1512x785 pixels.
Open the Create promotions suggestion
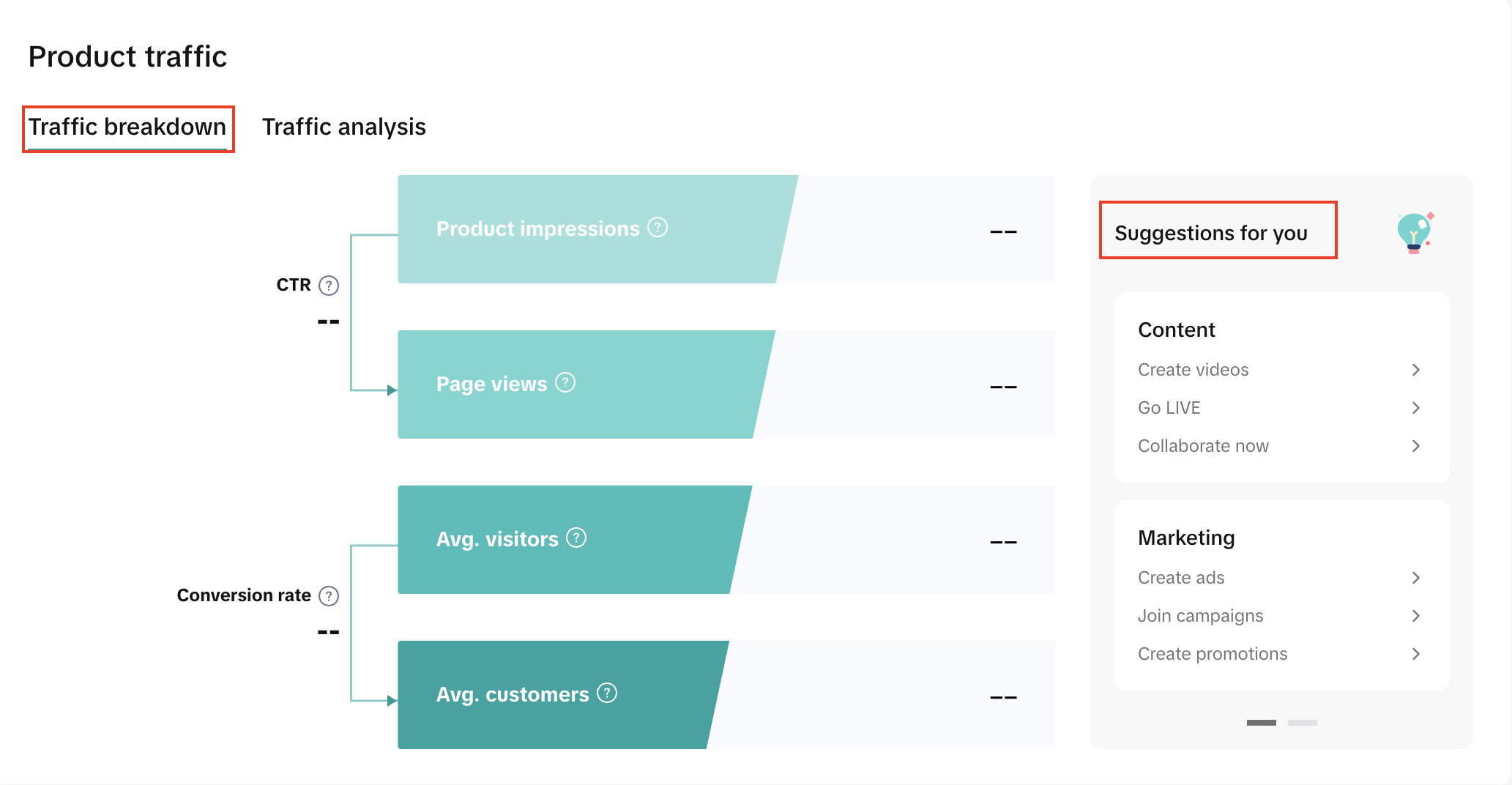tap(1212, 654)
